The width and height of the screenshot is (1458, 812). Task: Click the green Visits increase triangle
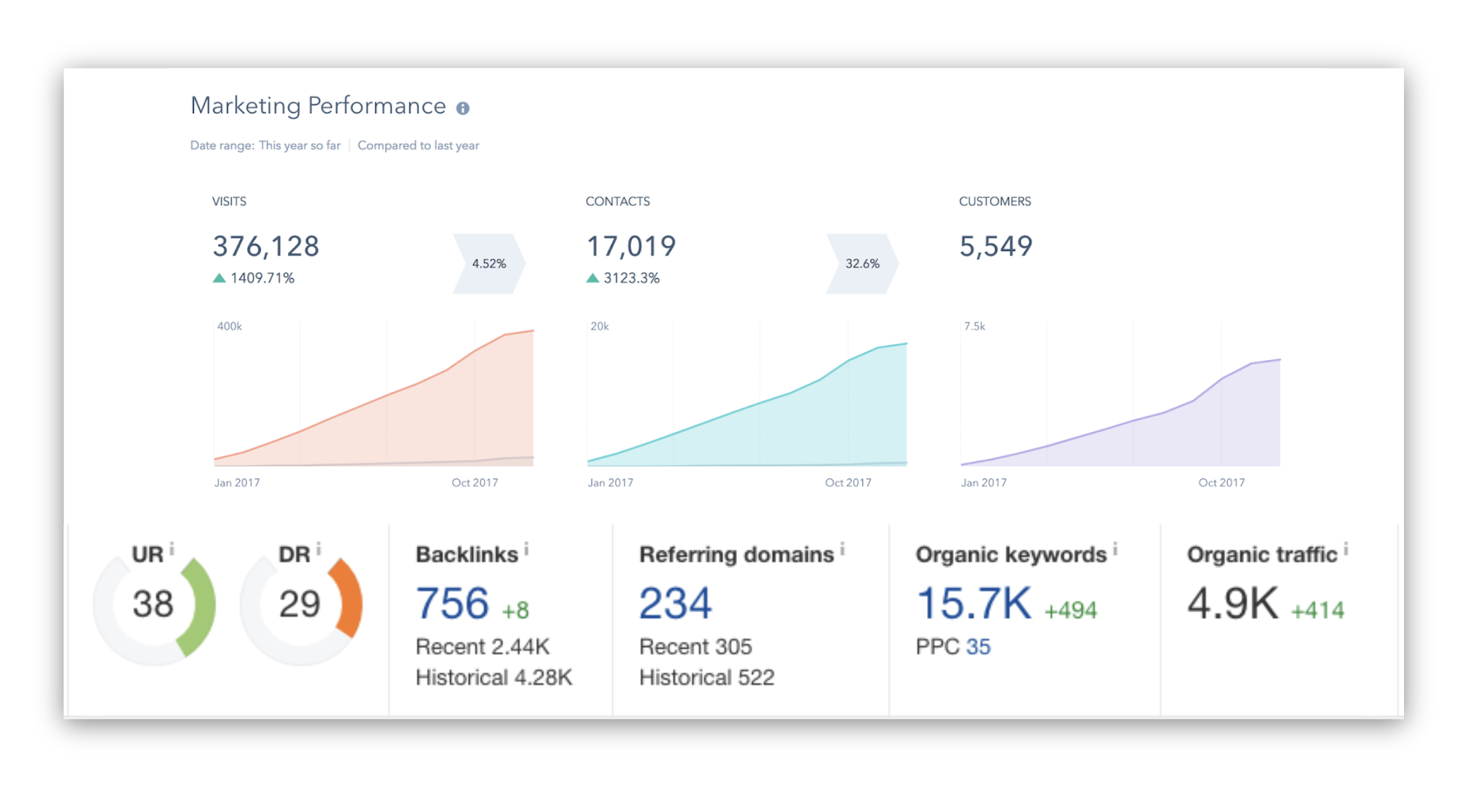219,278
